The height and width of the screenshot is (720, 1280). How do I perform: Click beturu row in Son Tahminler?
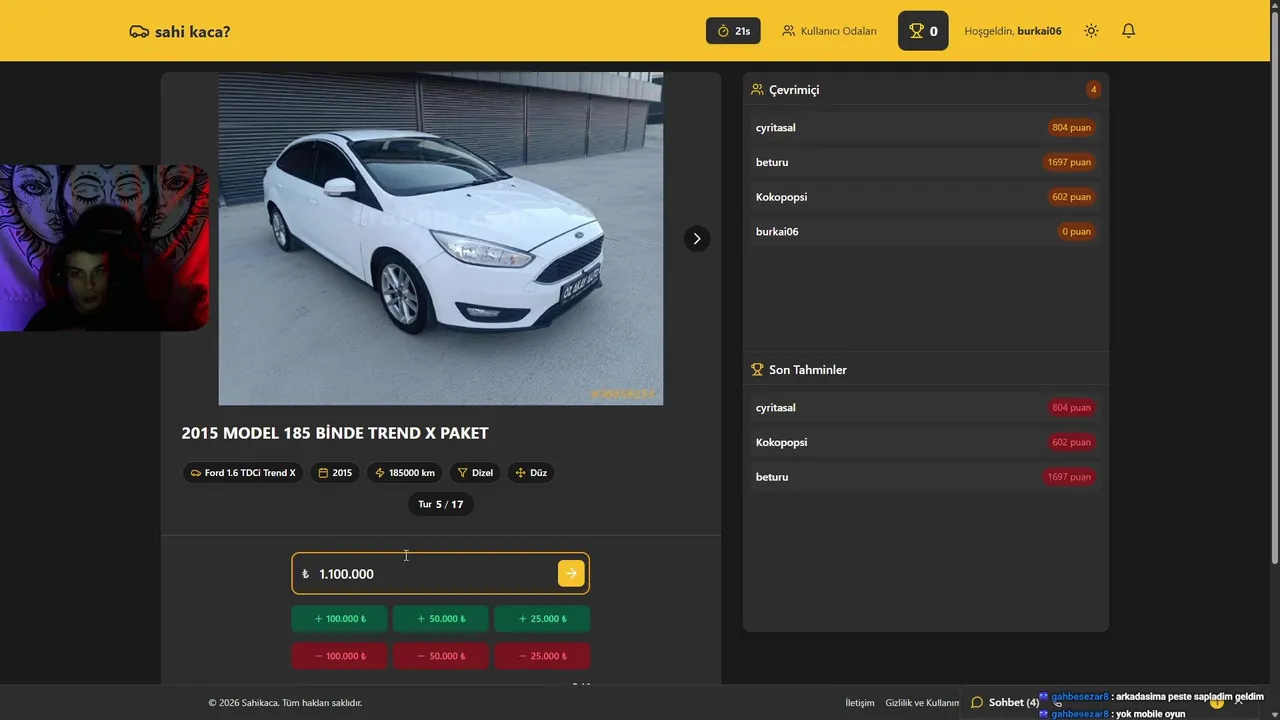(925, 477)
